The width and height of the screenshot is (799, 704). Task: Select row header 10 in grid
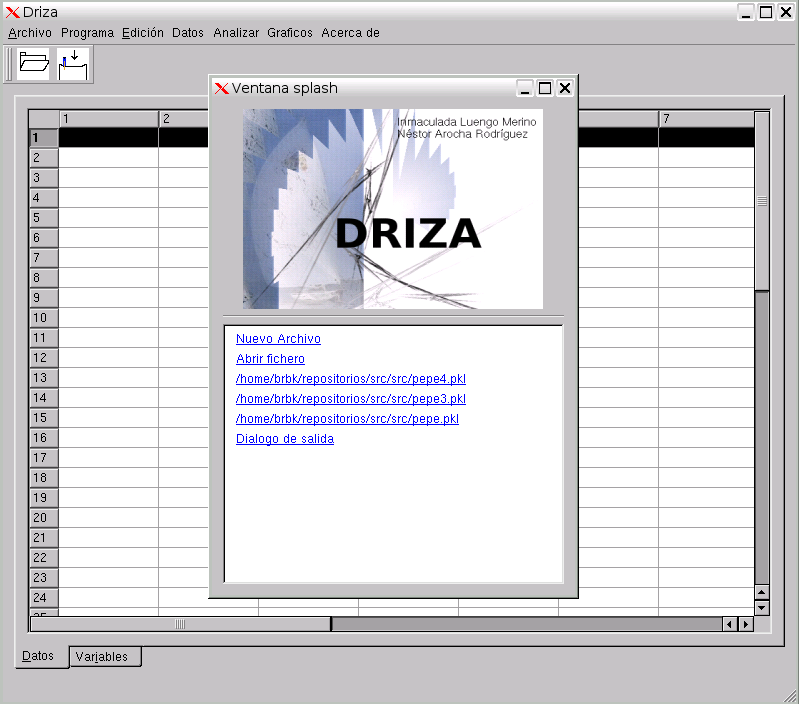44,317
